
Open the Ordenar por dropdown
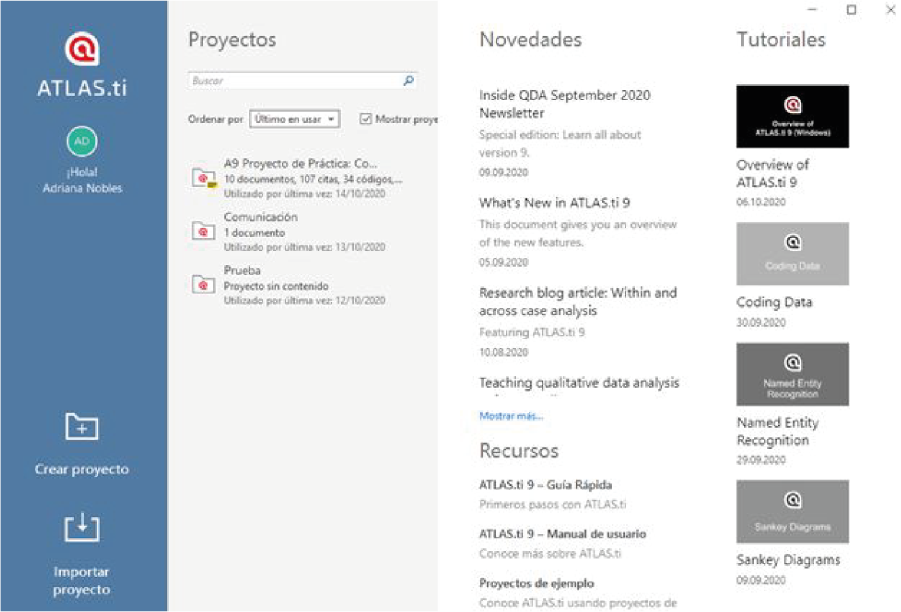click(x=294, y=119)
